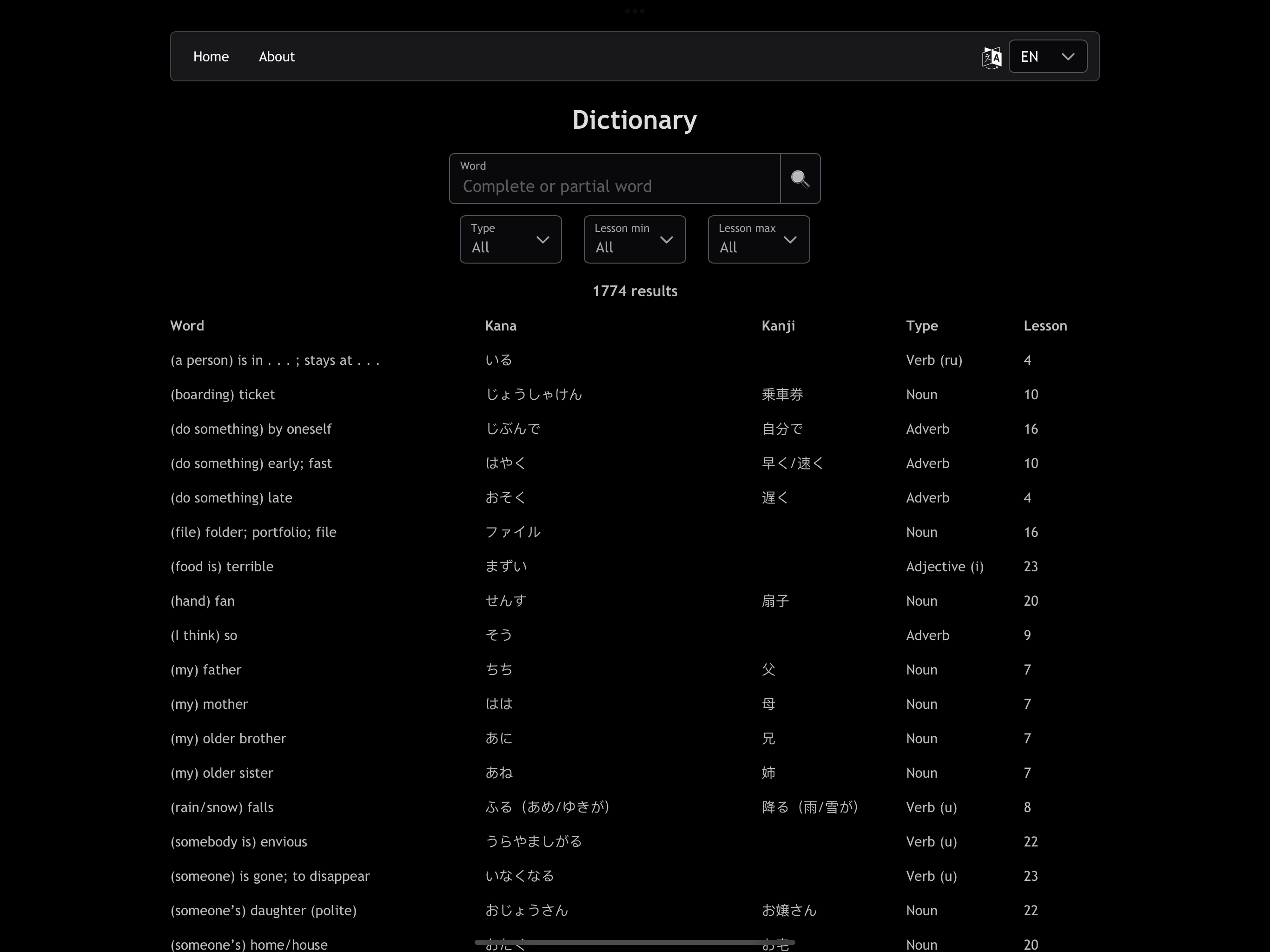Image resolution: width=1270 pixels, height=952 pixels.
Task: Expand the Type filter dropdown
Action: tap(510, 239)
